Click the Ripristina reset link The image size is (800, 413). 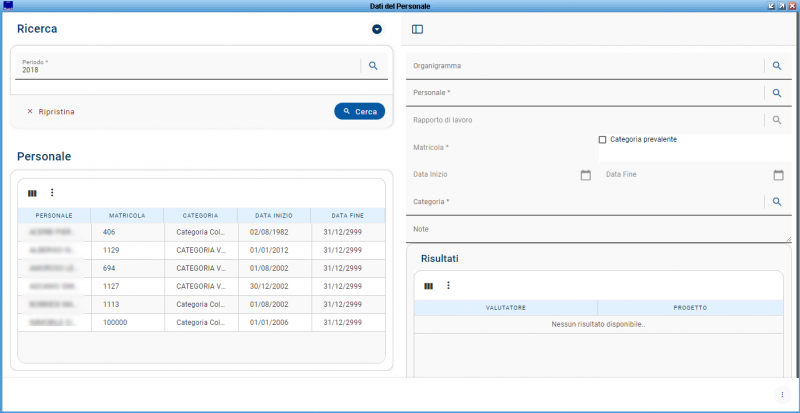coord(51,112)
